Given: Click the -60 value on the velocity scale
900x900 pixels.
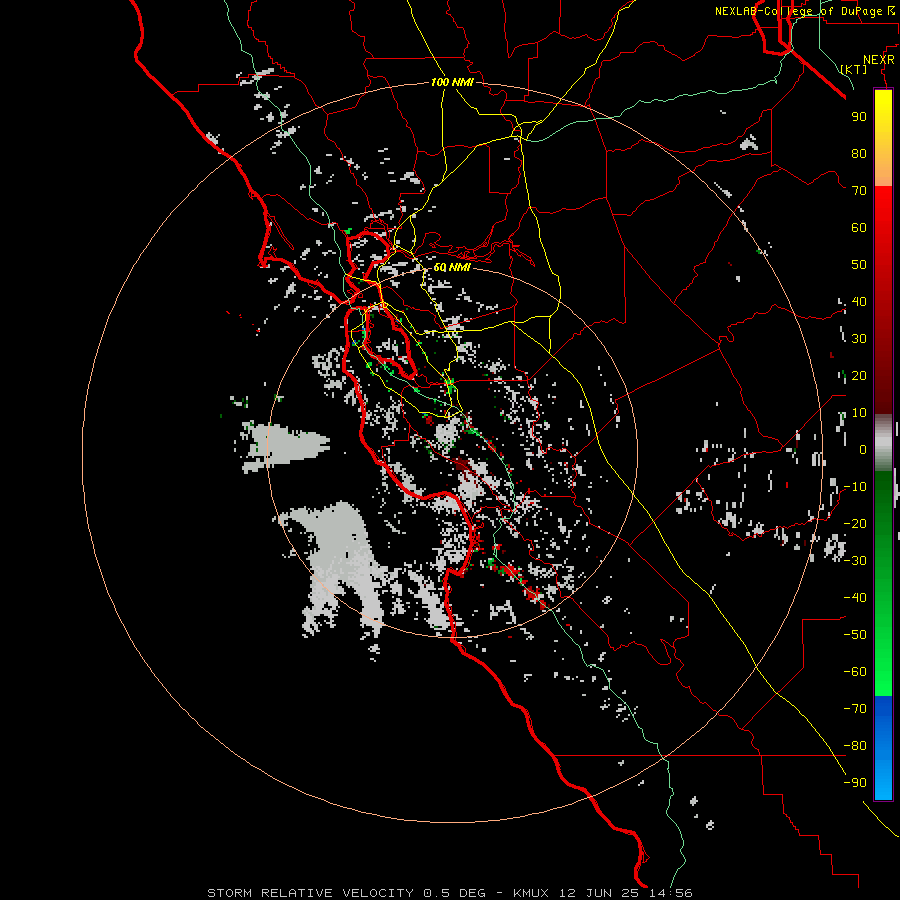Looking at the screenshot, I should tap(855, 672).
